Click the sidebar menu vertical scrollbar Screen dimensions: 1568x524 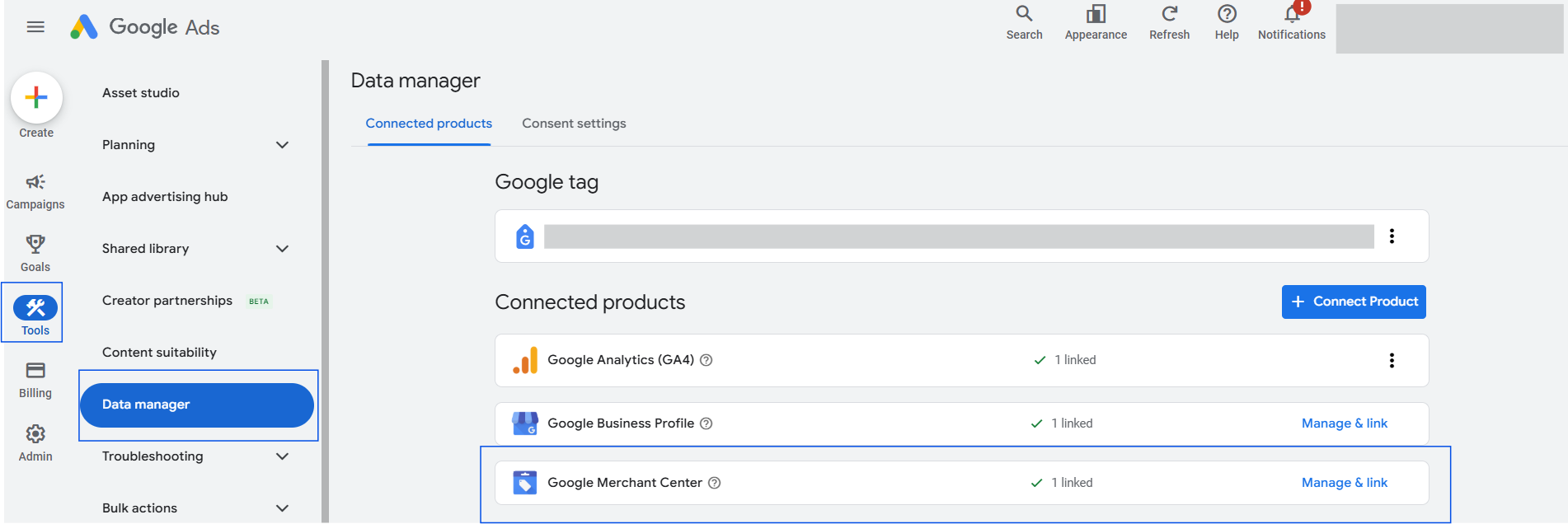click(325, 291)
